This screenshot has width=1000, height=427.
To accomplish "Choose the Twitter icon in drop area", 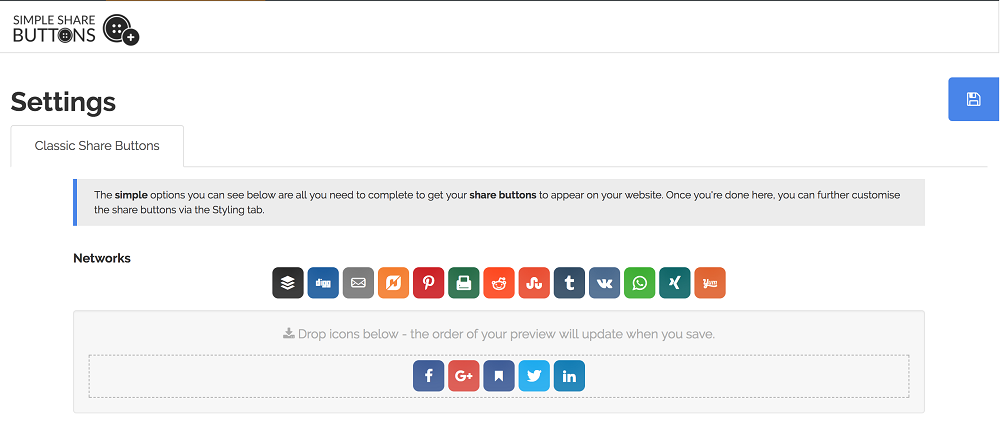I will (x=534, y=376).
